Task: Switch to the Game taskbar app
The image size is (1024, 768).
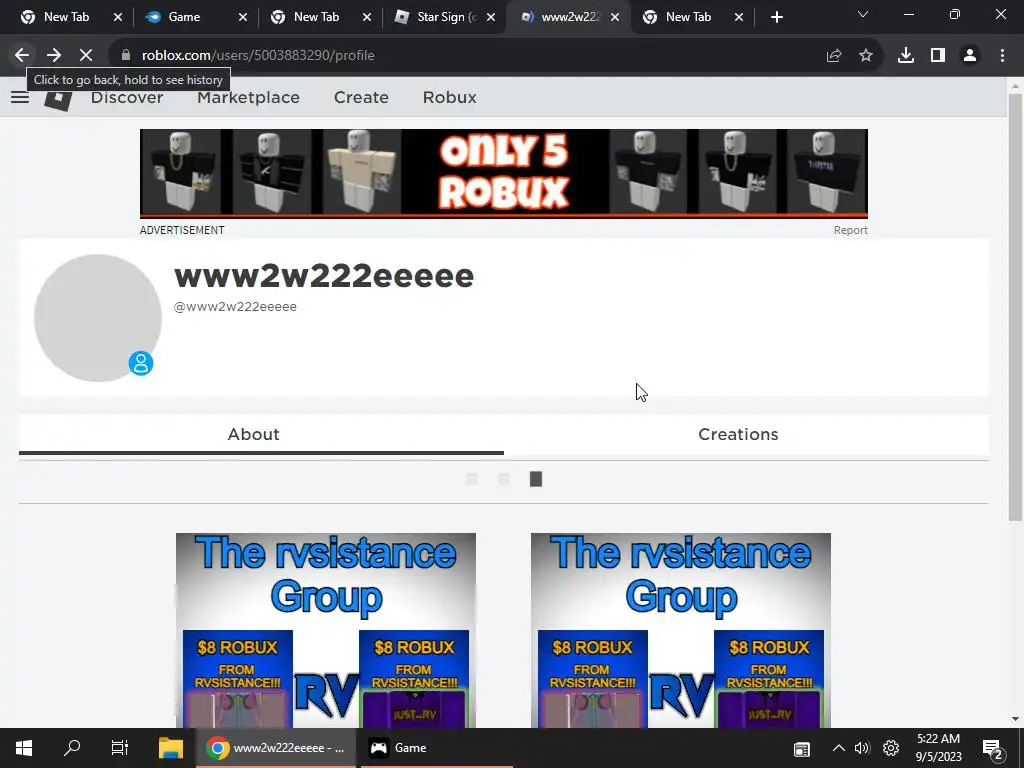Action: point(436,748)
